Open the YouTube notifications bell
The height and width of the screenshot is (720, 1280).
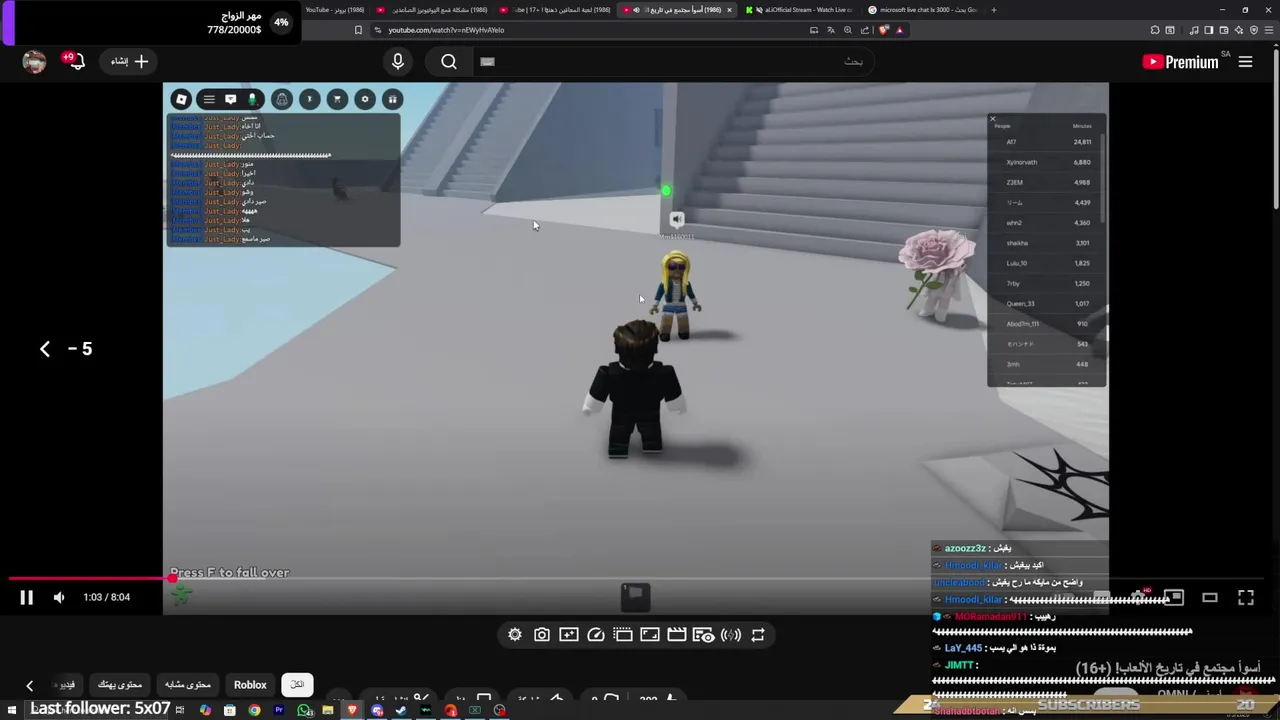75,62
